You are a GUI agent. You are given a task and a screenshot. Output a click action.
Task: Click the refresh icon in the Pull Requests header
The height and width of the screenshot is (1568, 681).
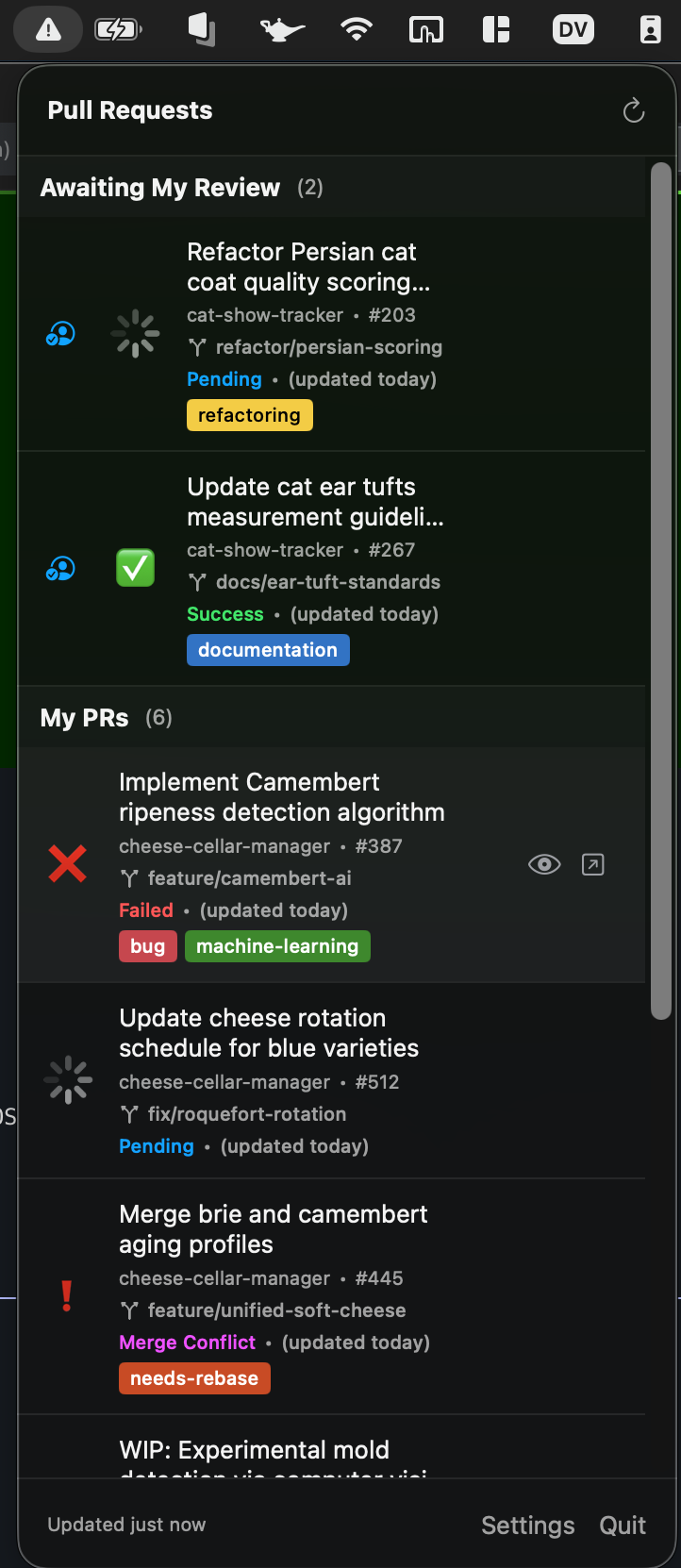click(x=634, y=110)
